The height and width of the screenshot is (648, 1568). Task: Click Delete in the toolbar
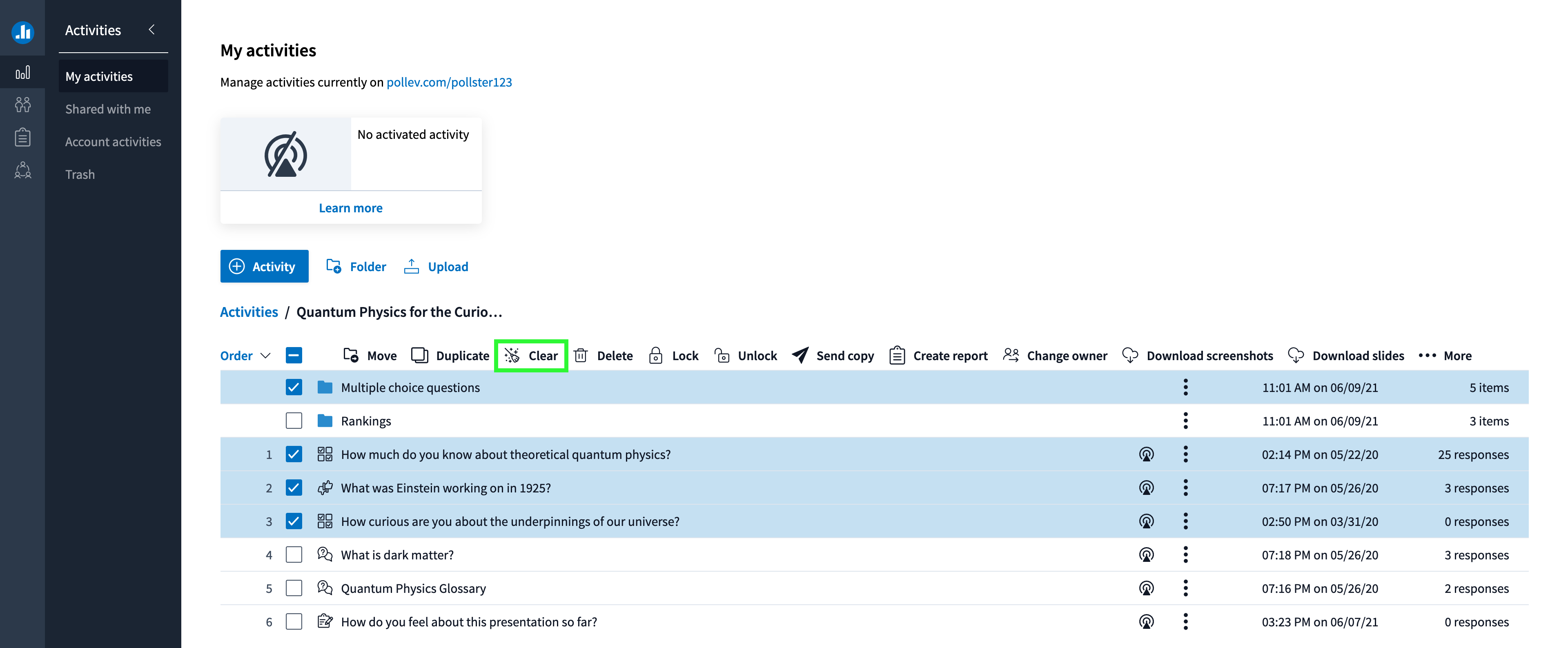[603, 356]
